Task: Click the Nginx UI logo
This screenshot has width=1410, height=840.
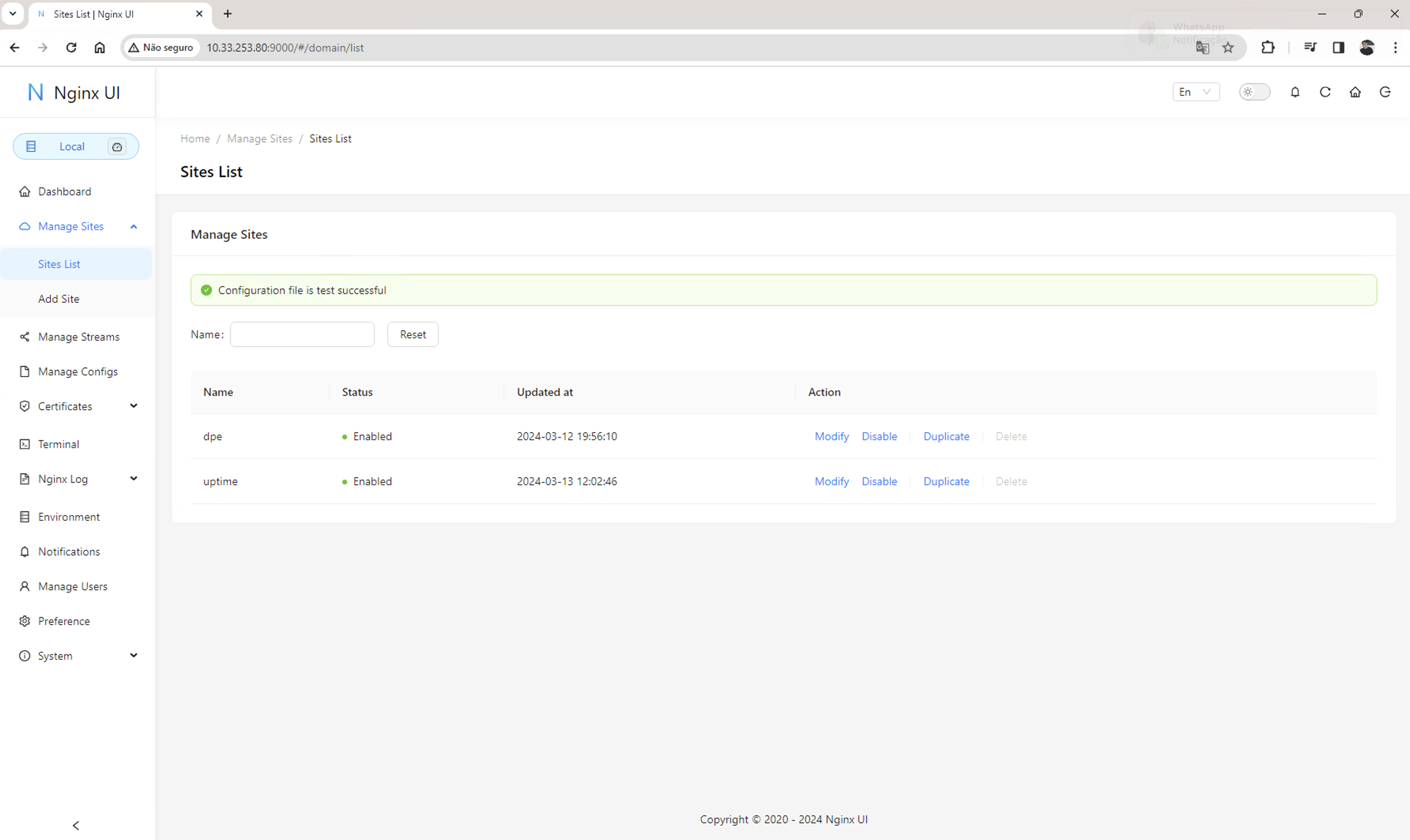Action: (74, 92)
